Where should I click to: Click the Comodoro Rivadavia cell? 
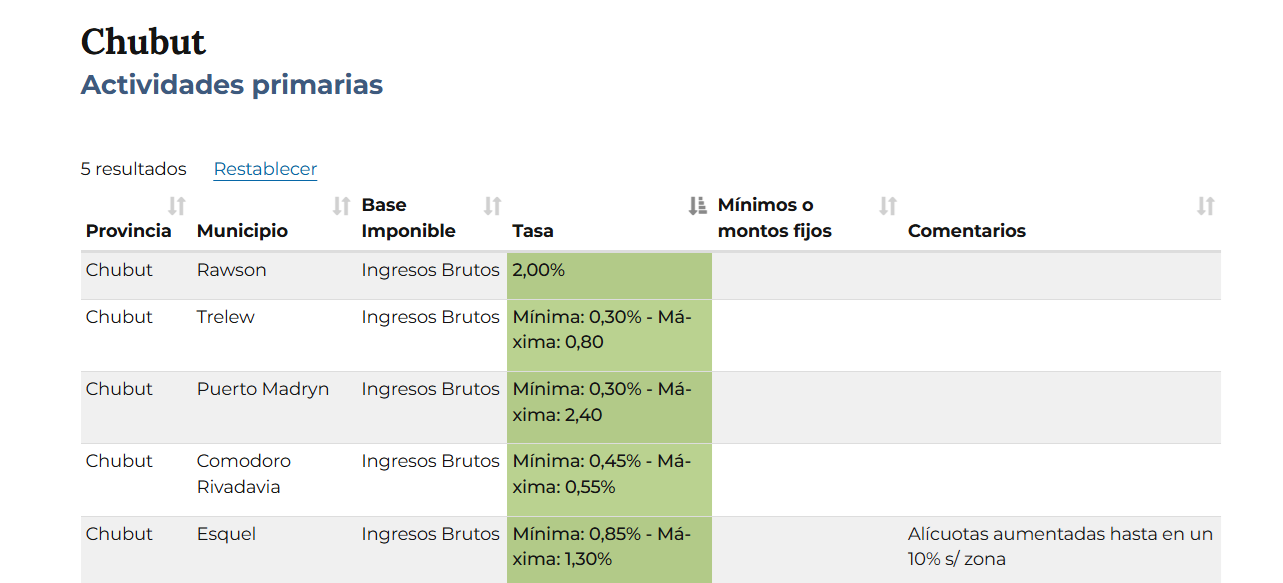pos(243,474)
